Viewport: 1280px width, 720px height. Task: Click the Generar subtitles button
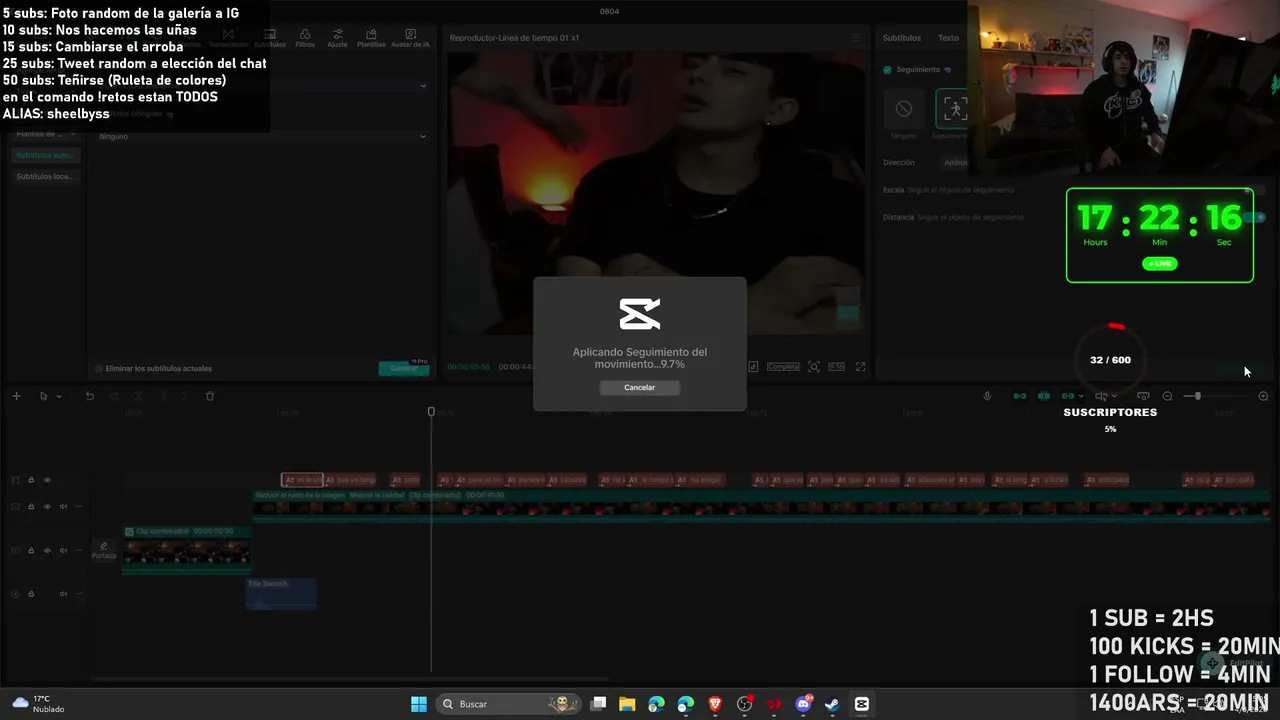404,368
